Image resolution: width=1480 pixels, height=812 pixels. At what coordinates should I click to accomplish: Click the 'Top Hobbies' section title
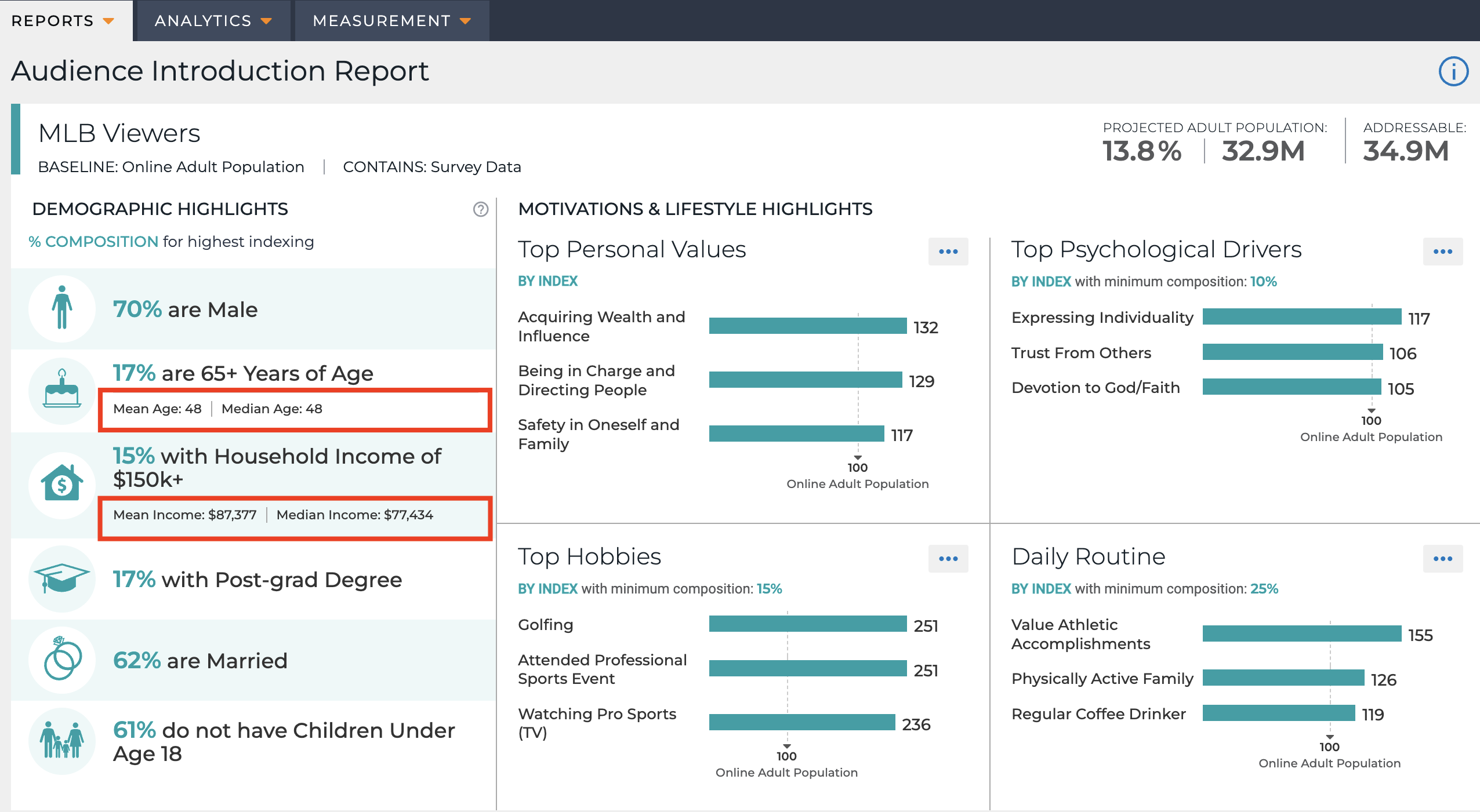coord(589,556)
